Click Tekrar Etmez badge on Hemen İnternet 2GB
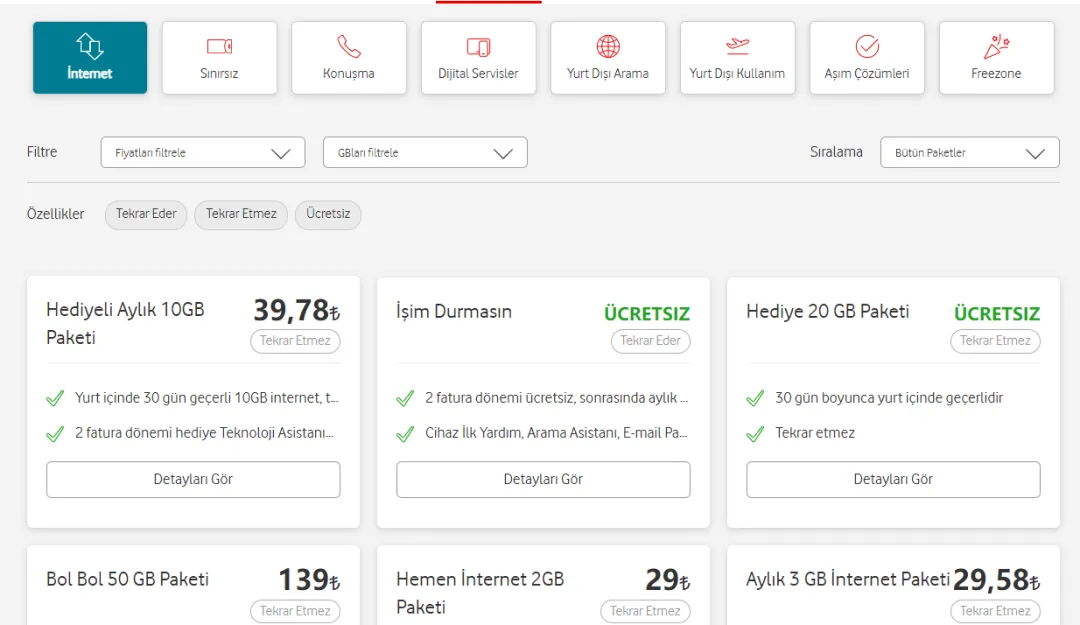Viewport: 1080px width, 625px height. (x=645, y=611)
